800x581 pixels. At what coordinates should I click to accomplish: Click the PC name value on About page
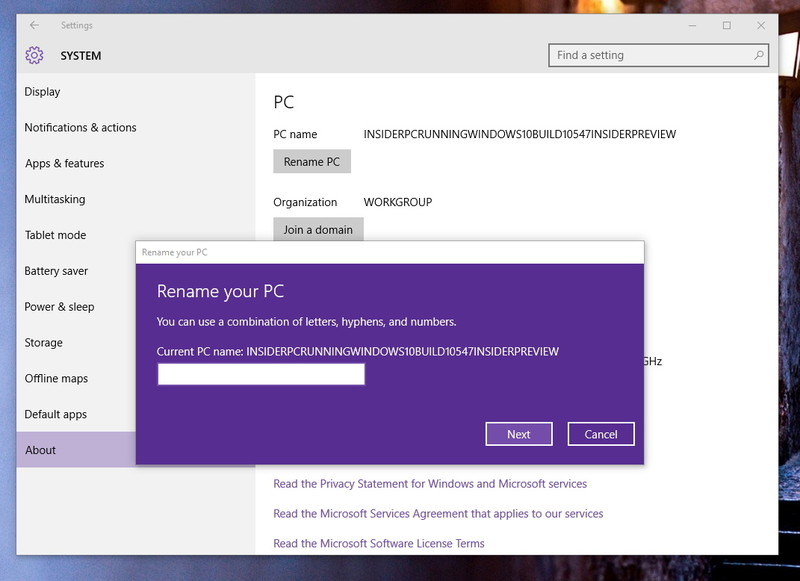[x=520, y=134]
